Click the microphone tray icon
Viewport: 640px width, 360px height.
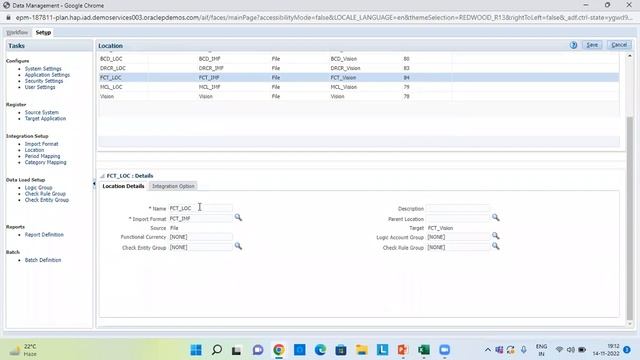524,350
